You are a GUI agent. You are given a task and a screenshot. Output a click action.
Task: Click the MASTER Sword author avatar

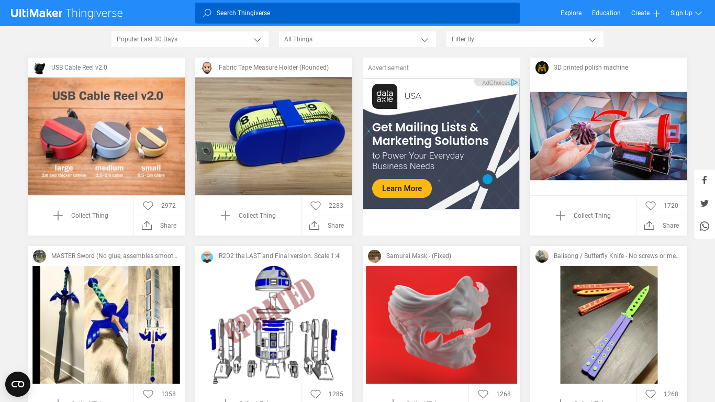pyautogui.click(x=40, y=256)
